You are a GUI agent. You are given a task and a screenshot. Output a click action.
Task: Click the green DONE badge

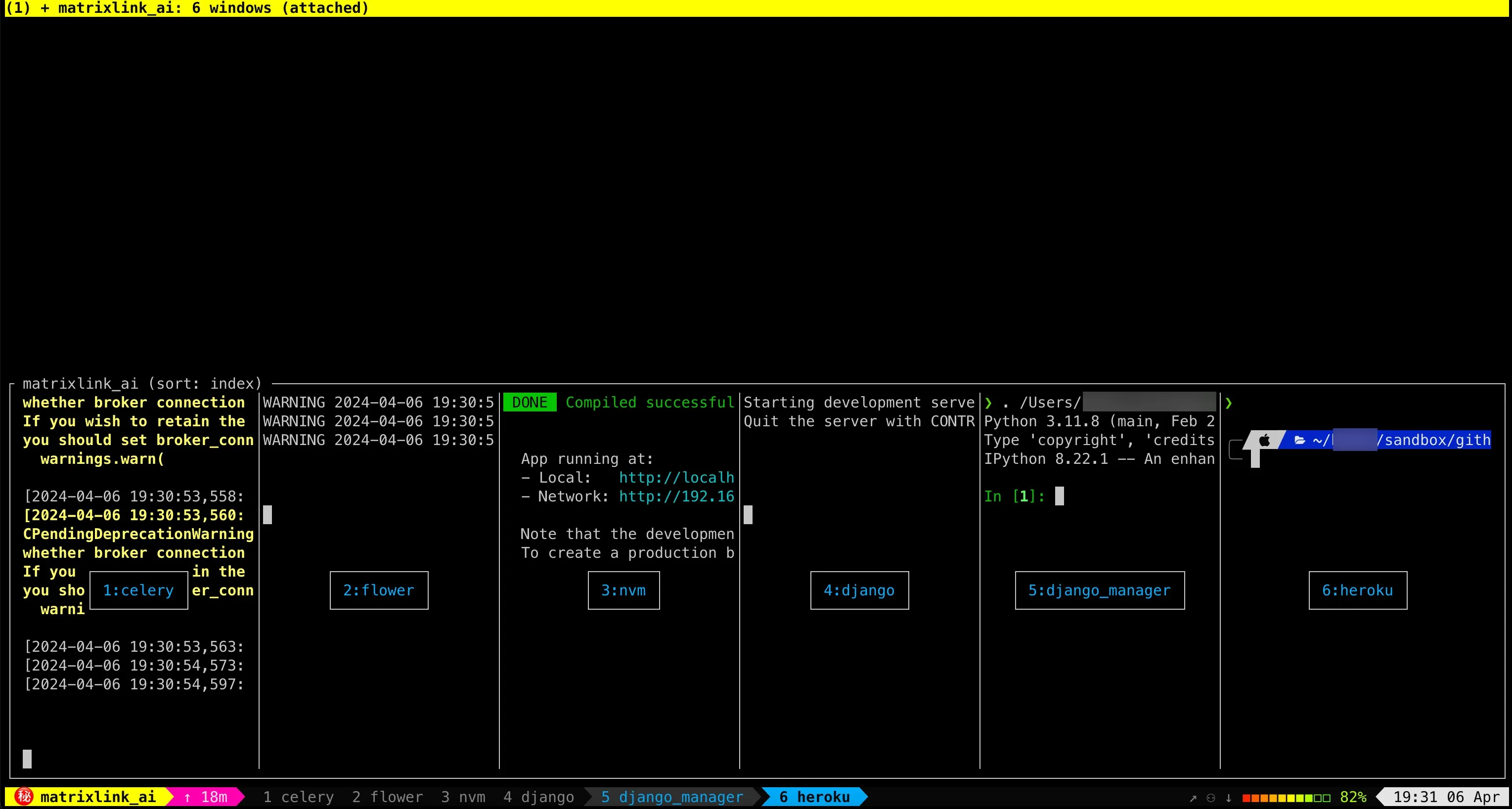tap(530, 403)
